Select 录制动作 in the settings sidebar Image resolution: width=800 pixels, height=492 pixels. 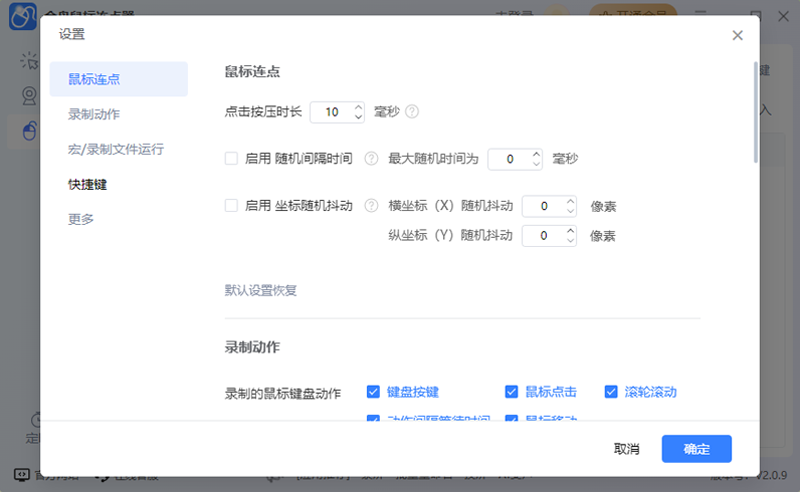pos(94,114)
